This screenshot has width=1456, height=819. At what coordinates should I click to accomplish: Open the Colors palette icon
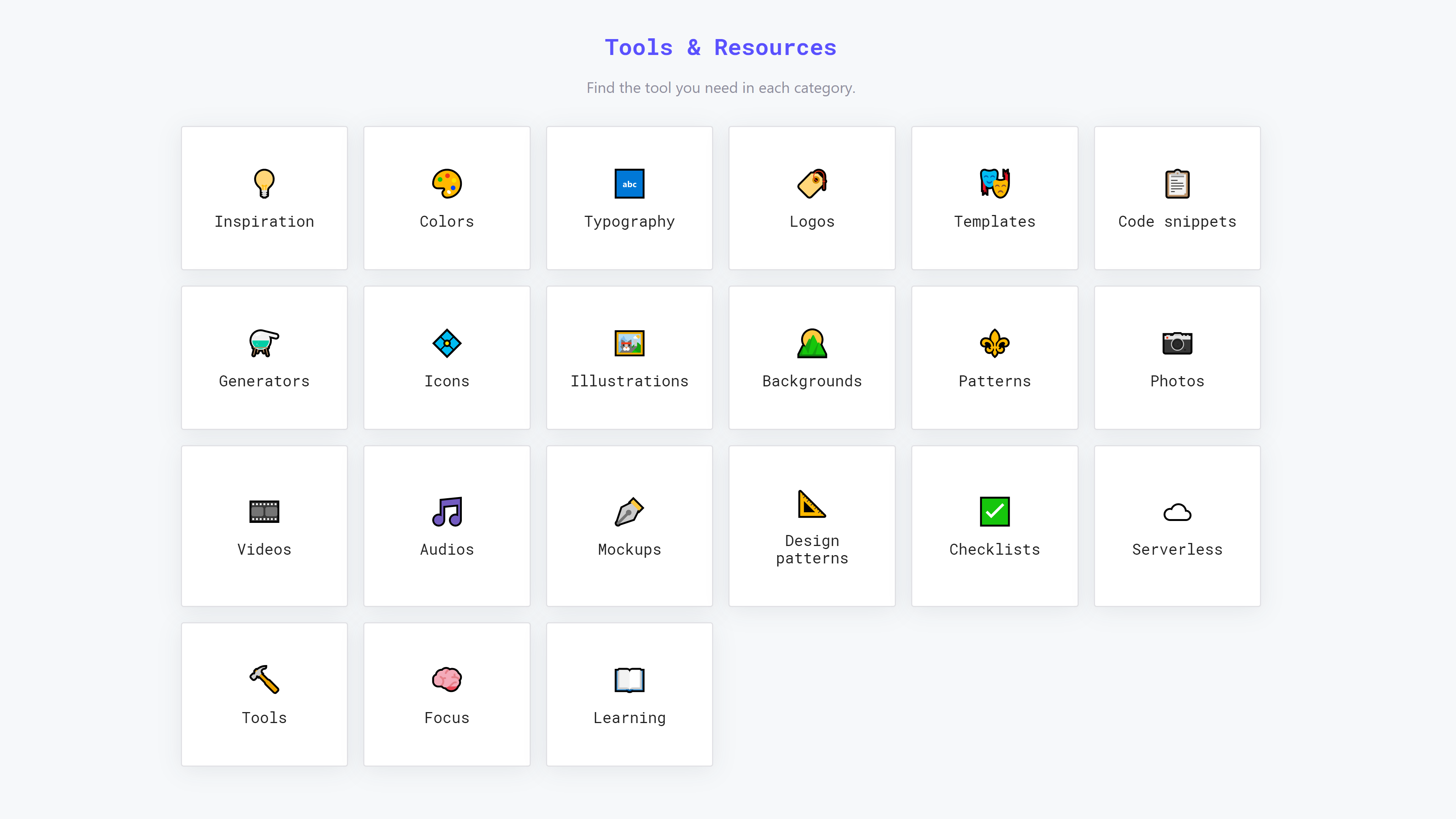(447, 184)
